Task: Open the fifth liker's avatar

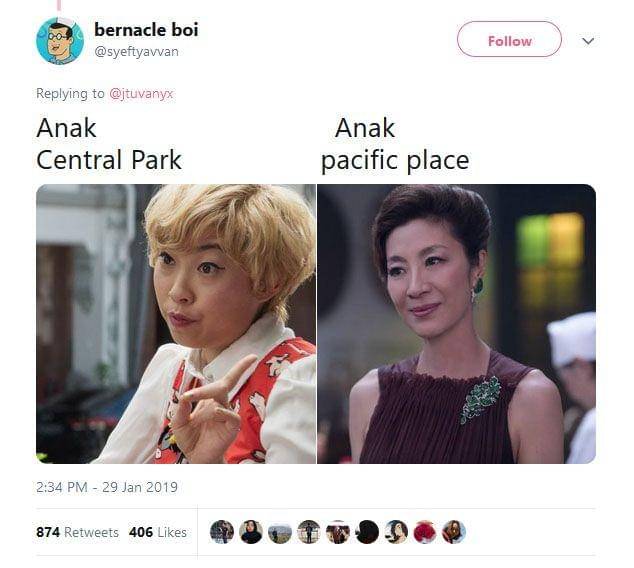Action: coord(338,532)
